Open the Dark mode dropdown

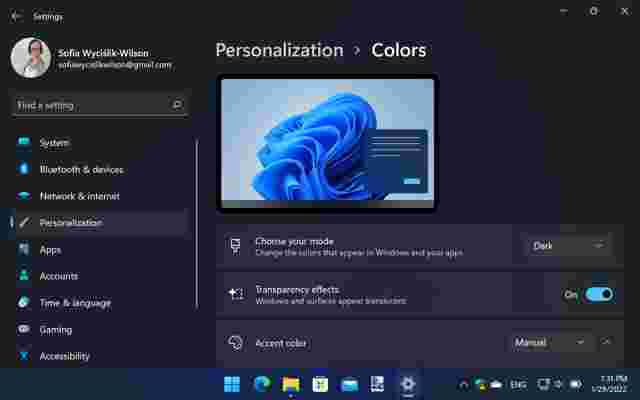coord(567,246)
